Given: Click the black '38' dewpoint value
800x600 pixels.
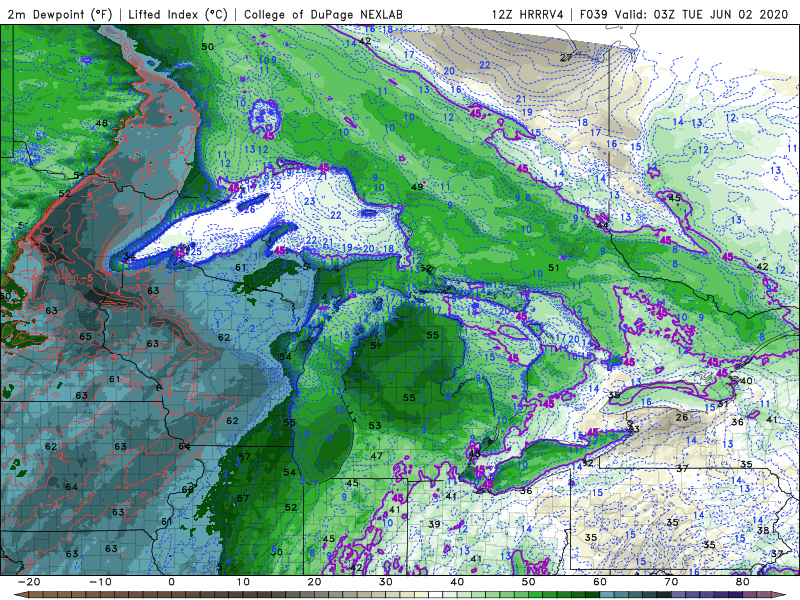Looking at the screenshot, I should click(763, 531).
